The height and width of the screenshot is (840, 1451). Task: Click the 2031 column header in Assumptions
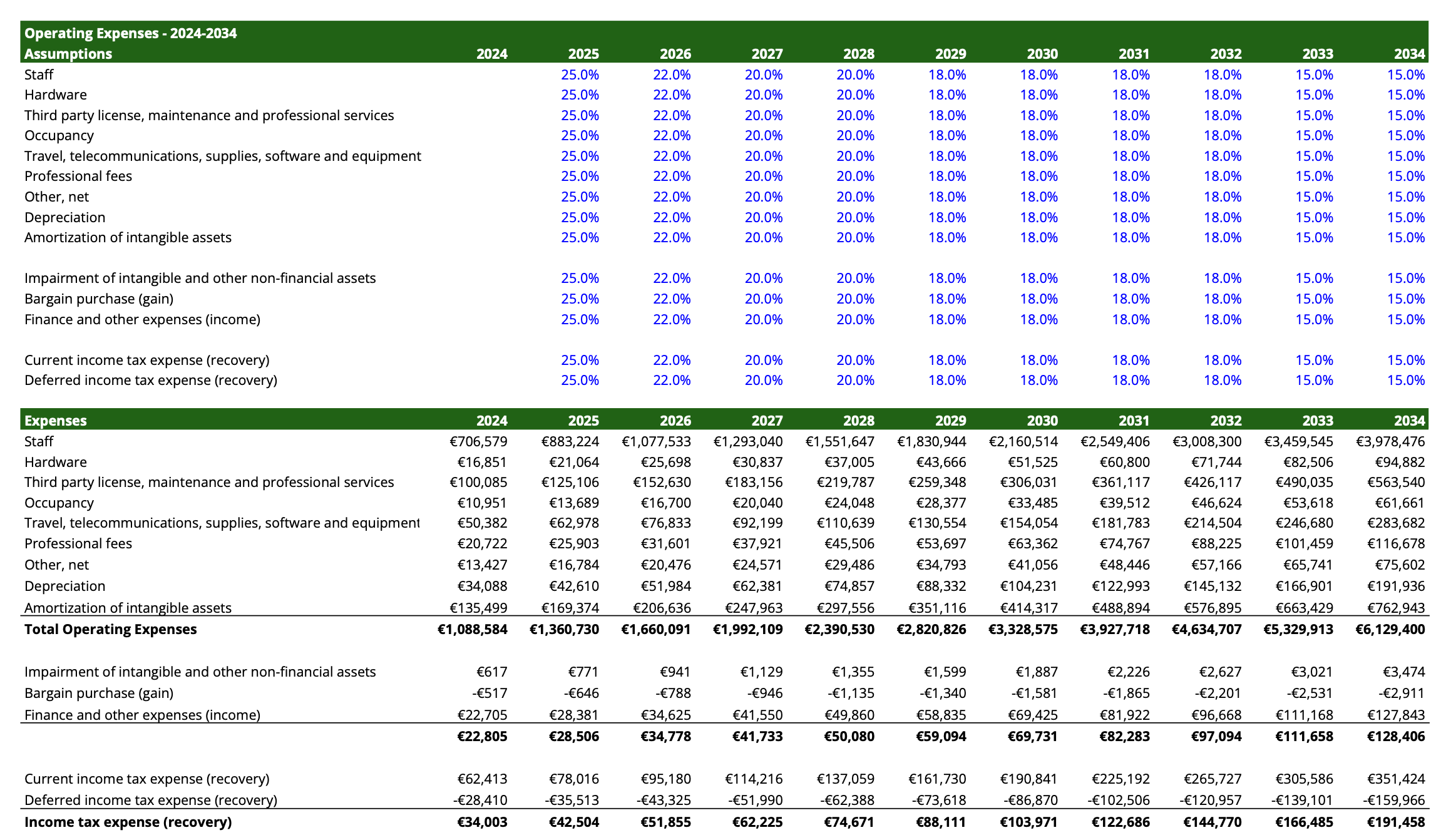tap(1134, 54)
